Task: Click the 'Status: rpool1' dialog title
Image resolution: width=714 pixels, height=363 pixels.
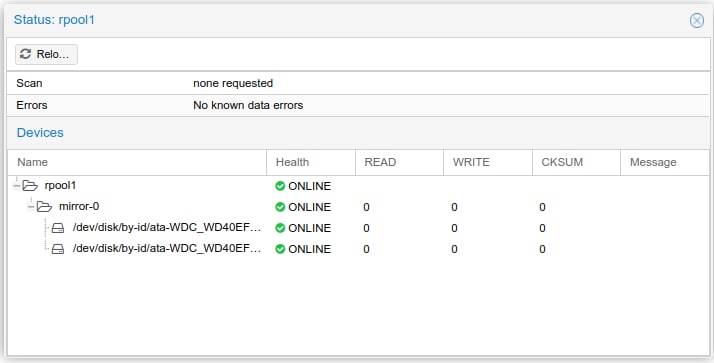Action: 54,20
